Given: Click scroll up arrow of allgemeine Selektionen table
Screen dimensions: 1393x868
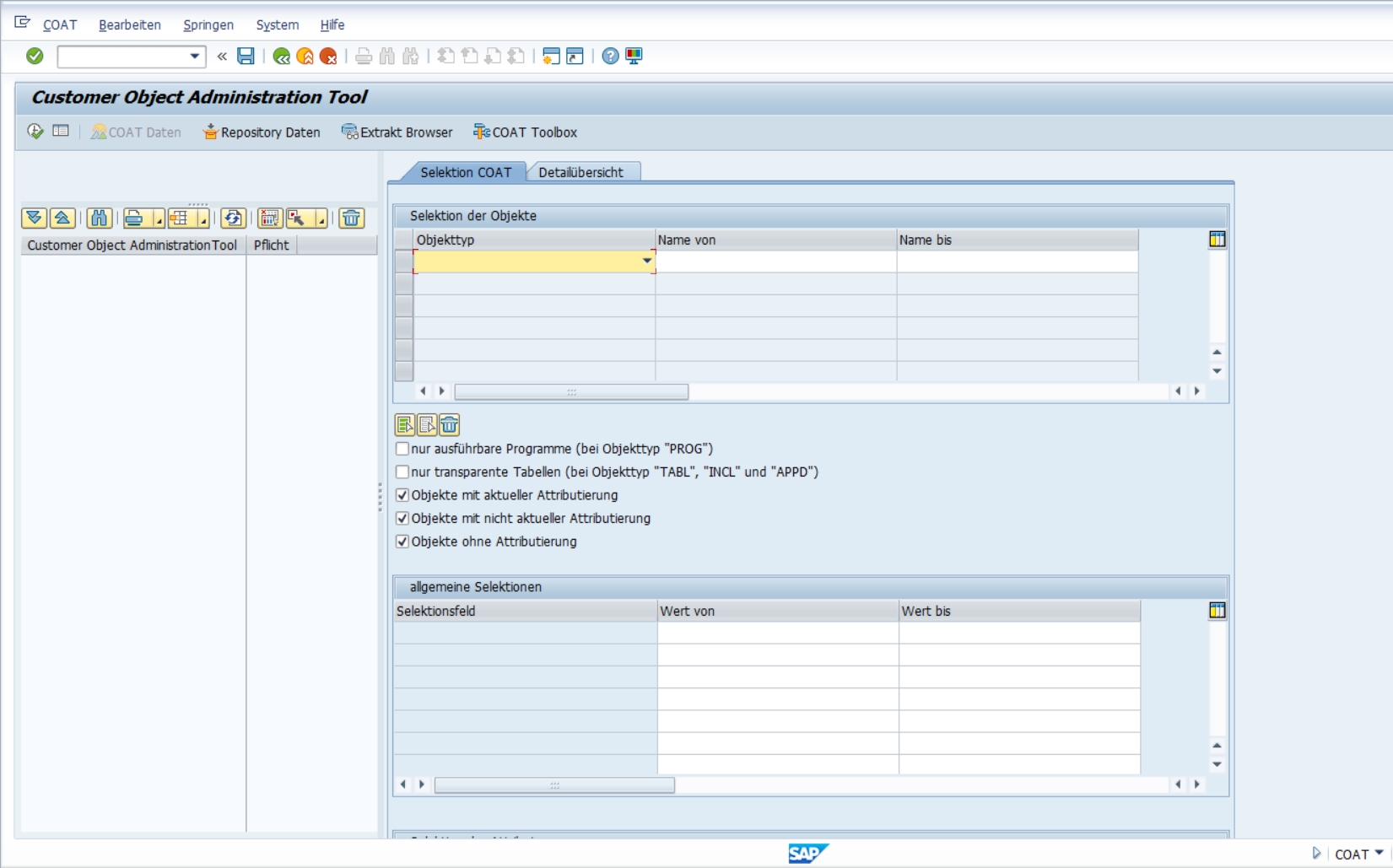Looking at the screenshot, I should (1217, 745).
